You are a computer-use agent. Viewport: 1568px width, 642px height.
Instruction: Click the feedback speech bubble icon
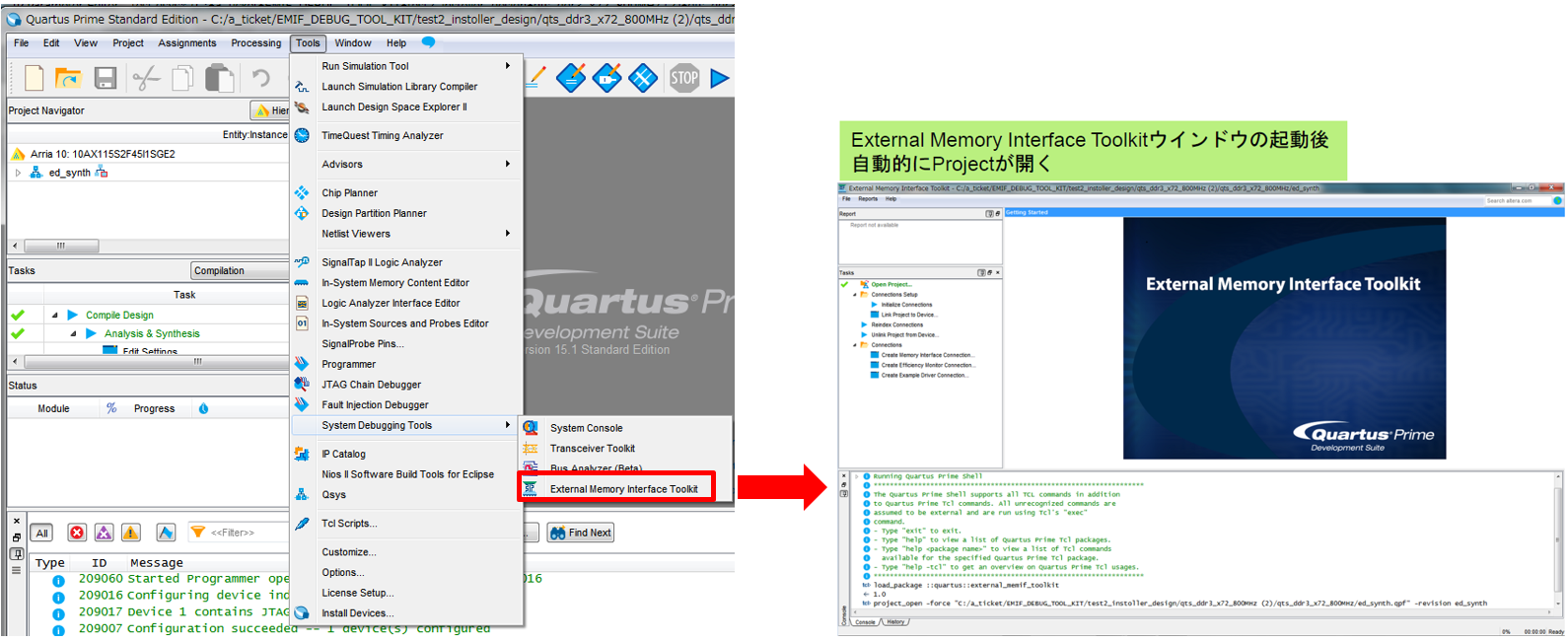(428, 42)
